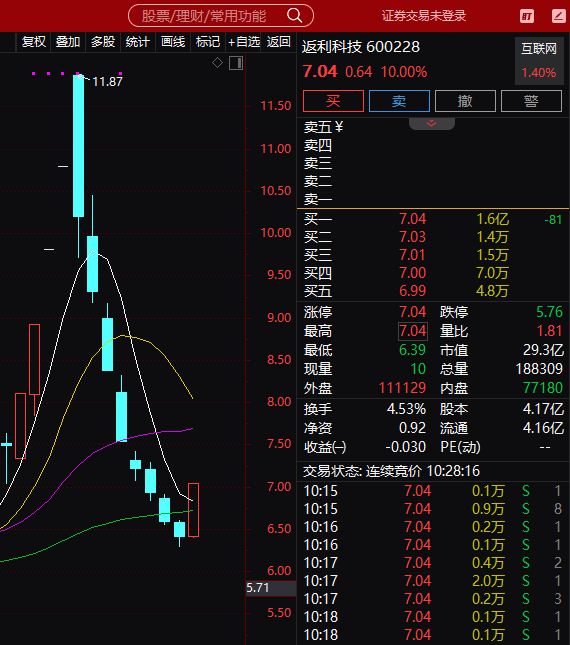Image resolution: width=570 pixels, height=645 pixels.
Task: Select the 买五 price 6.99
Action: [x=412, y=291]
